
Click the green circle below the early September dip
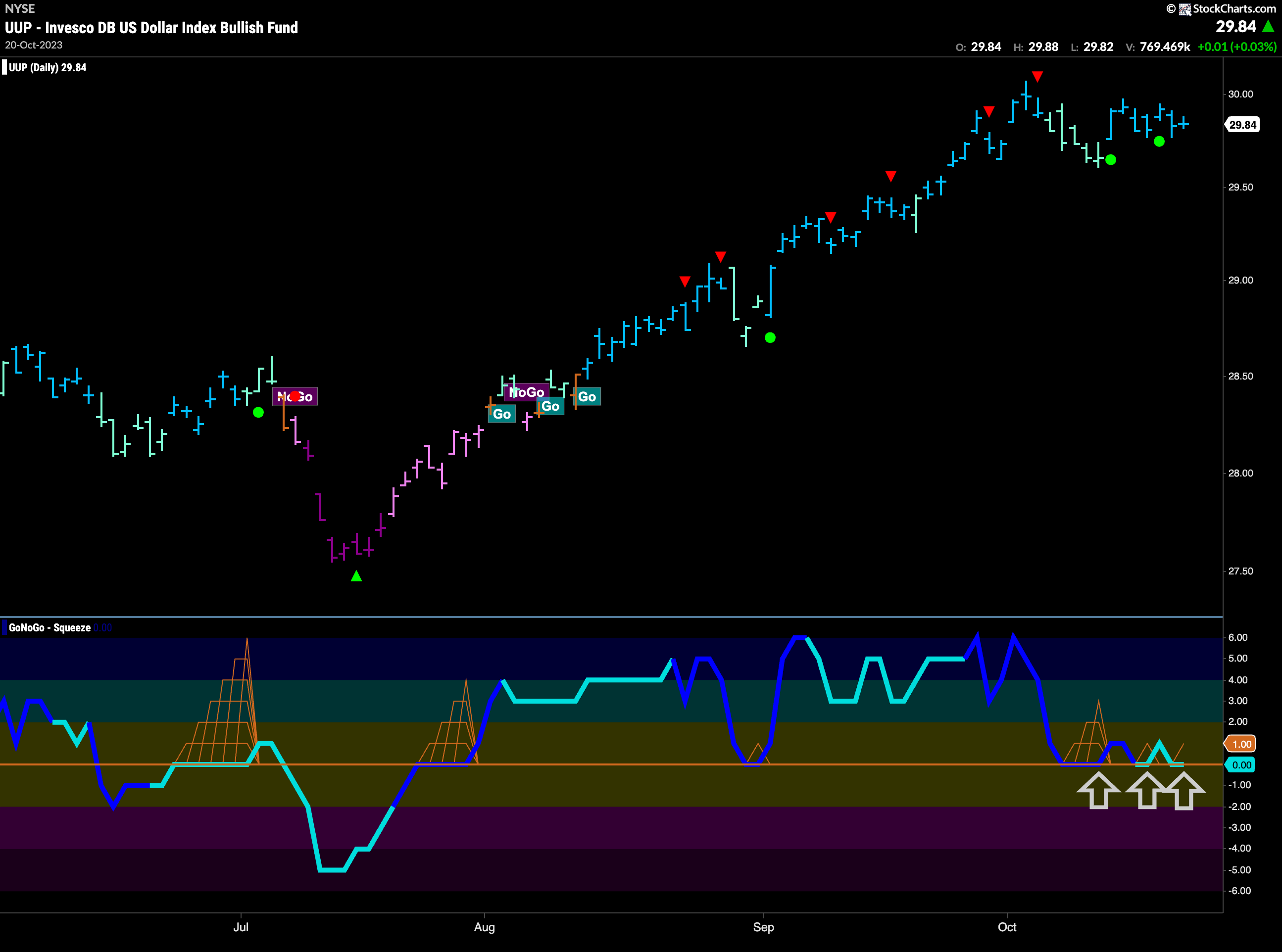coord(770,337)
